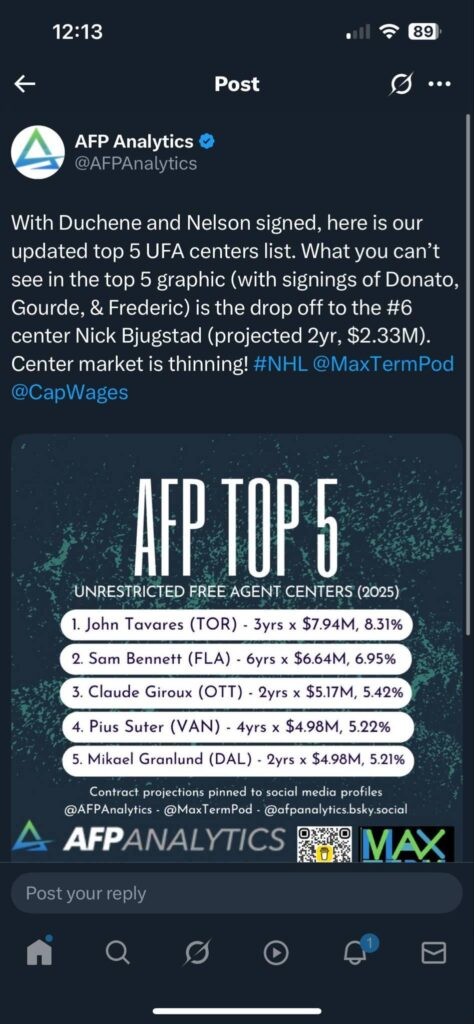Click the vertical scrollbar on right edge

pos(467,372)
